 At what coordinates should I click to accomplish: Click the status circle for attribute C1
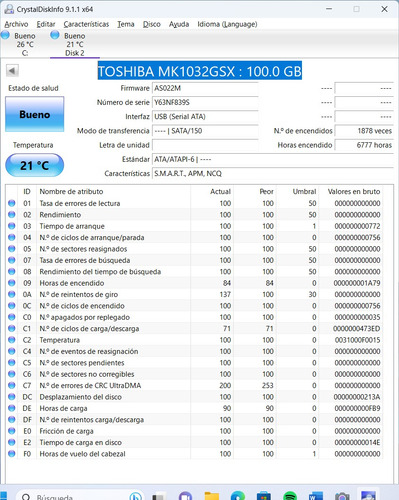12,328
